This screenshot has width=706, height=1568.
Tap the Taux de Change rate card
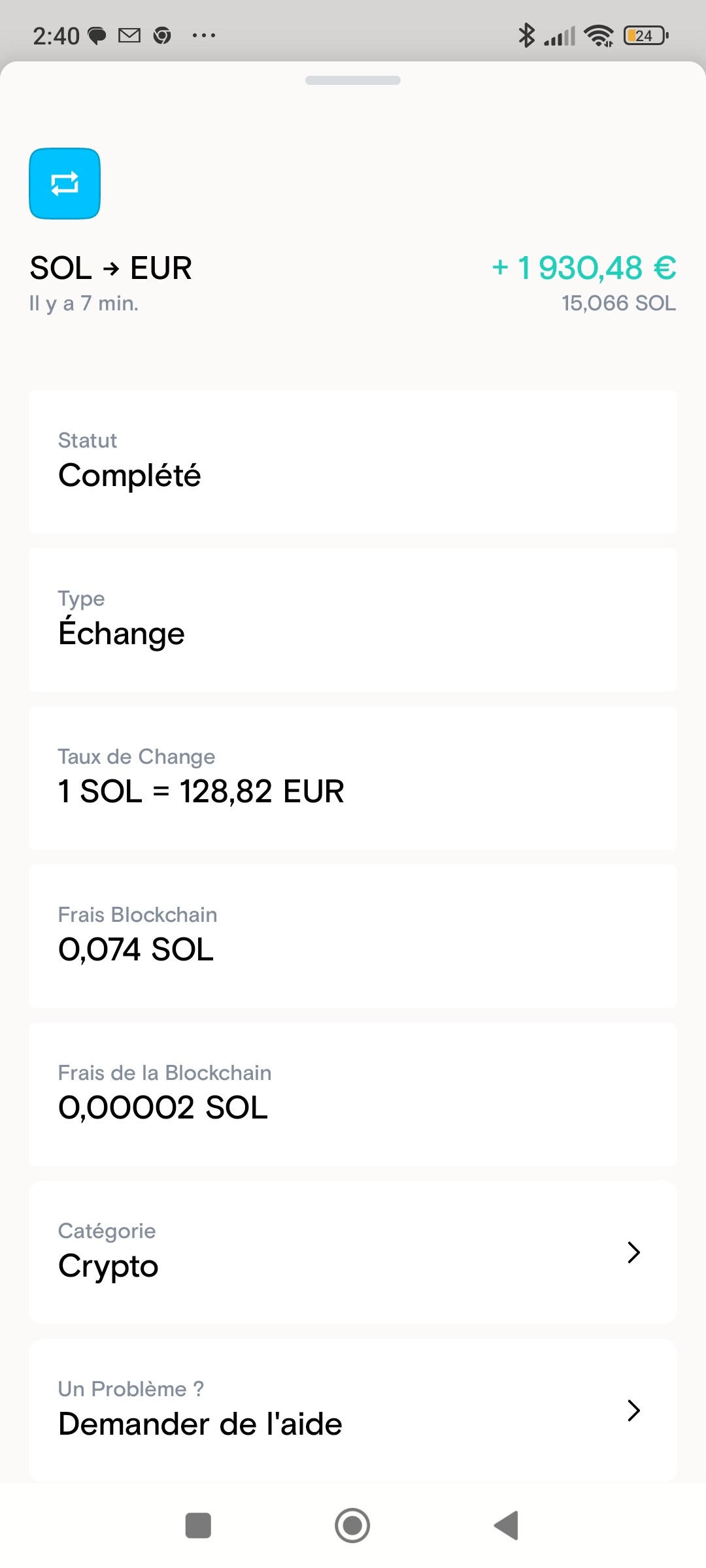pyautogui.click(x=353, y=778)
